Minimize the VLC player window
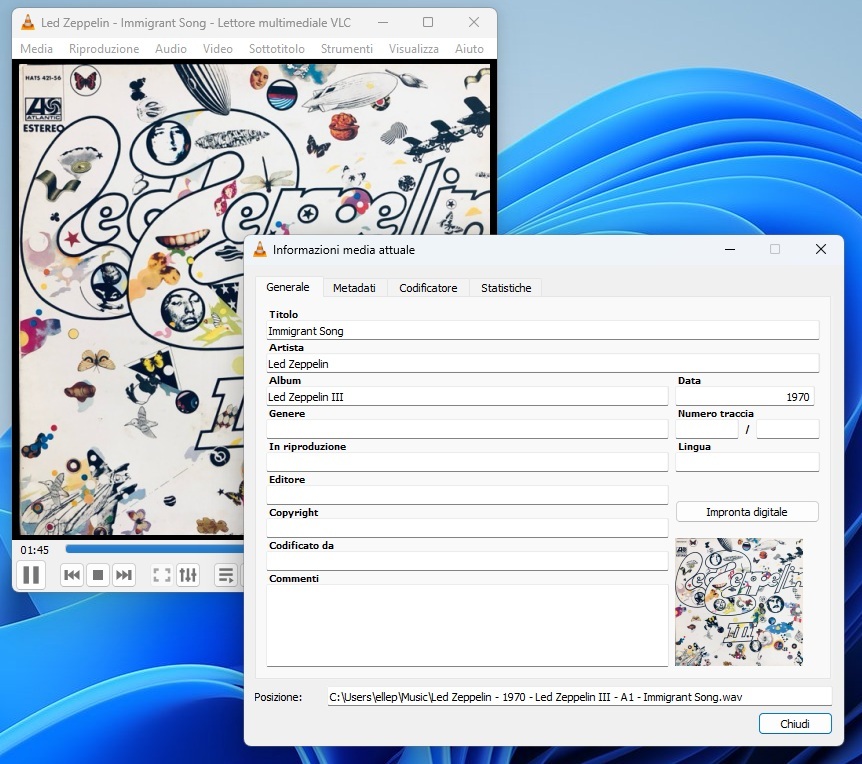This screenshot has height=764, width=862. (x=383, y=23)
